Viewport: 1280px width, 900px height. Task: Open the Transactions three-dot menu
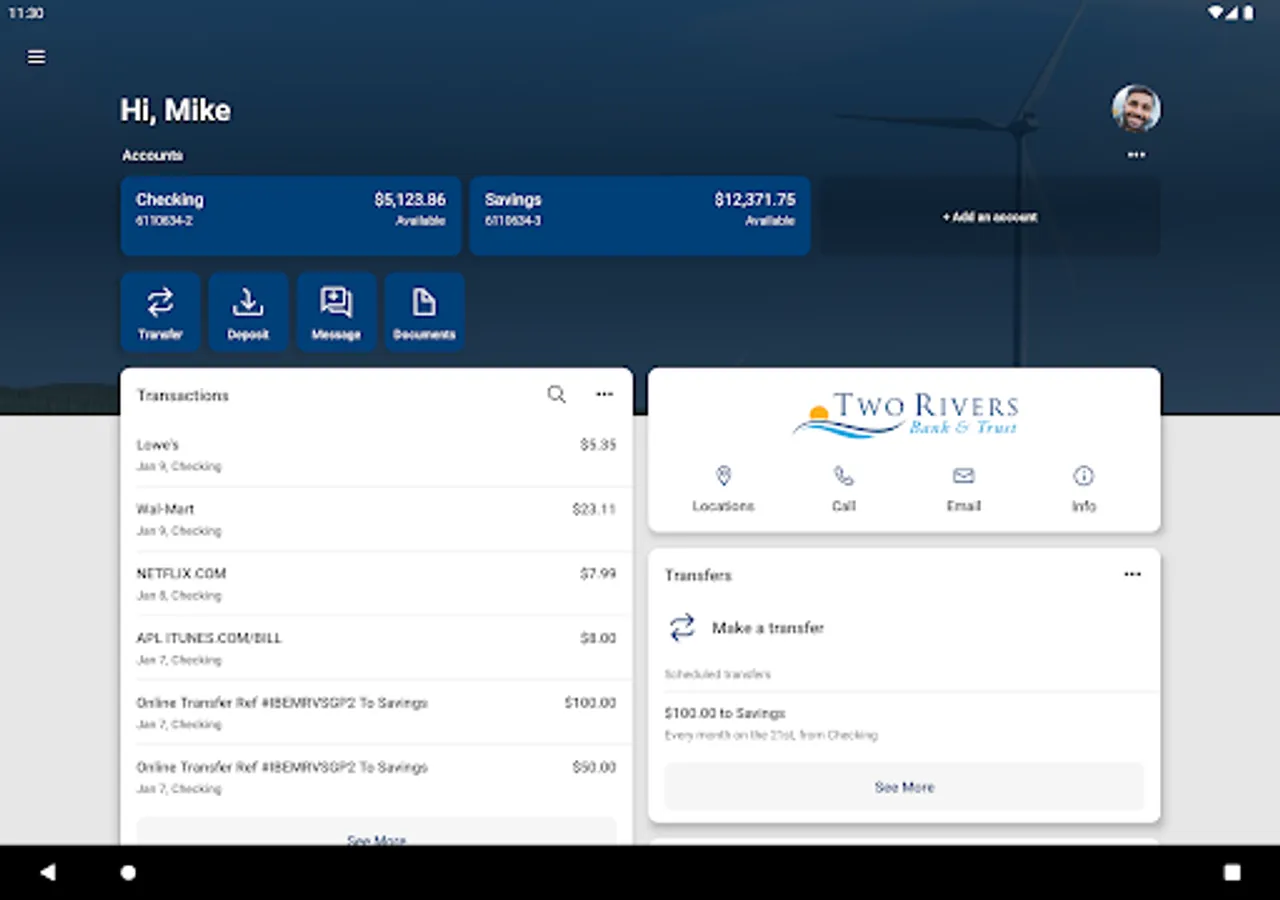(x=604, y=395)
